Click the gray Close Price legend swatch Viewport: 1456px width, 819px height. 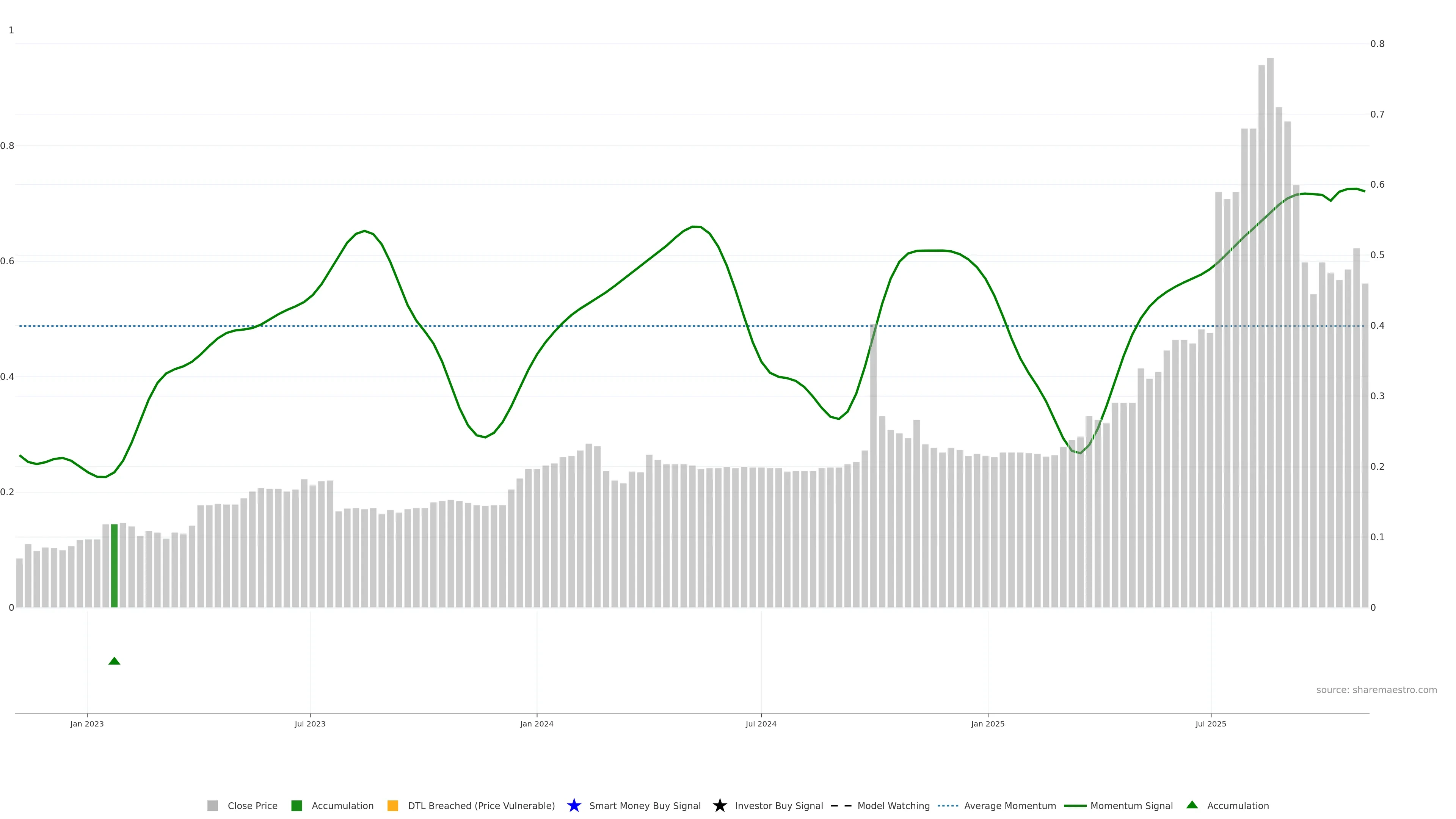[x=212, y=805]
